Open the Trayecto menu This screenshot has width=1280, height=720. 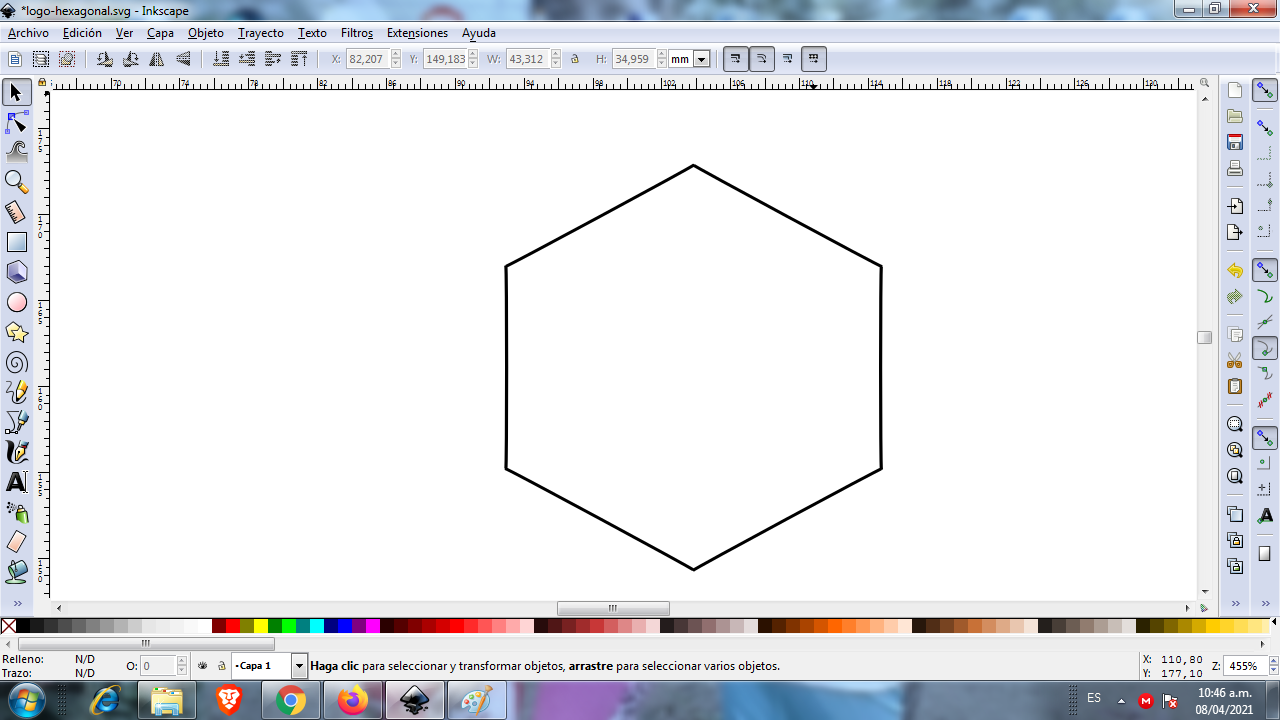click(x=261, y=33)
